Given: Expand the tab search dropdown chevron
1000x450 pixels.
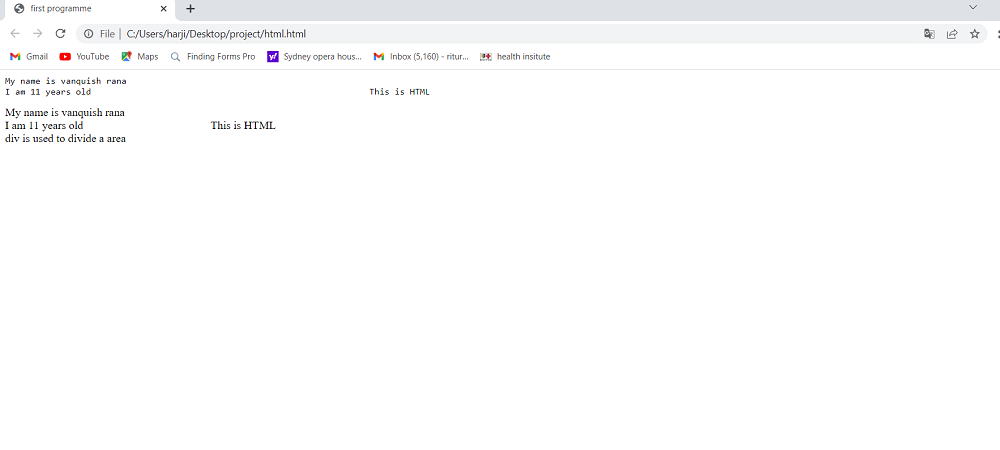Looking at the screenshot, I should tap(973, 8).
